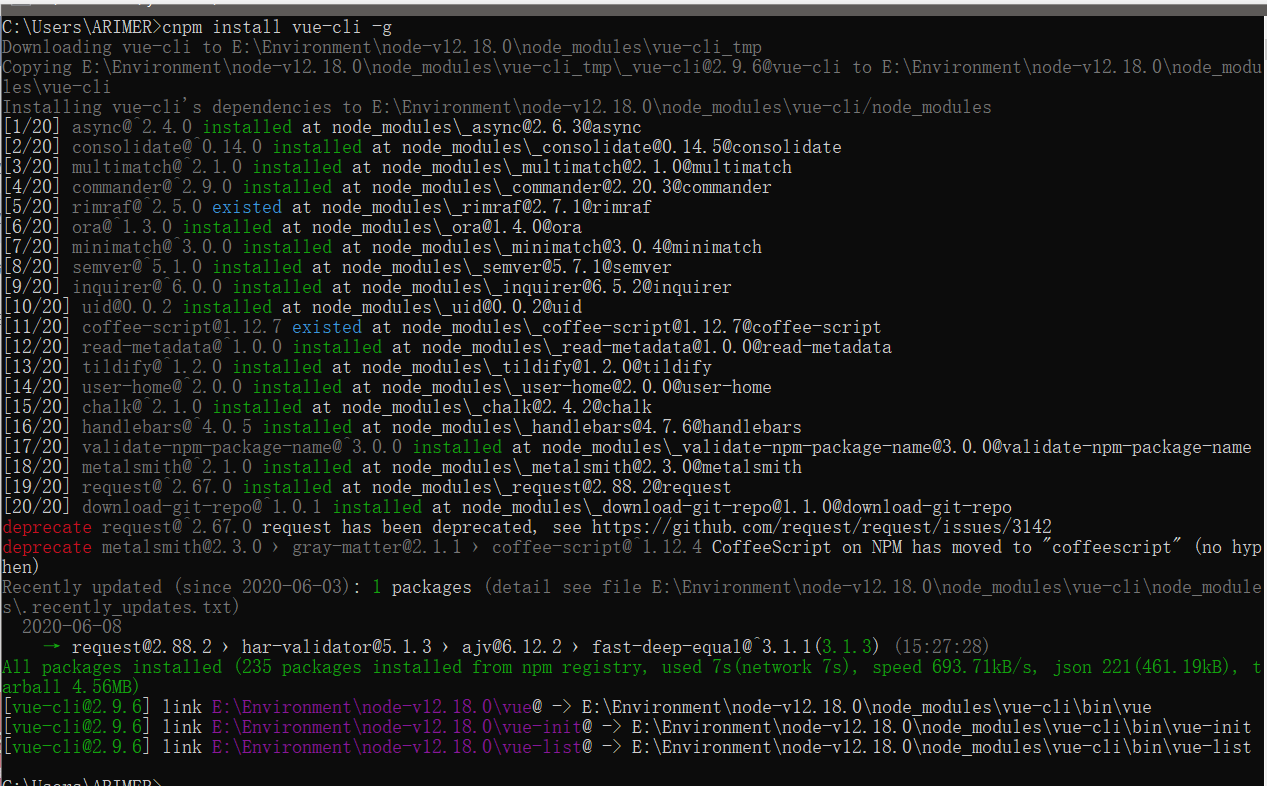Click the bin\vue-init link target path
This screenshot has height=786, width=1267.
click(x=942, y=727)
